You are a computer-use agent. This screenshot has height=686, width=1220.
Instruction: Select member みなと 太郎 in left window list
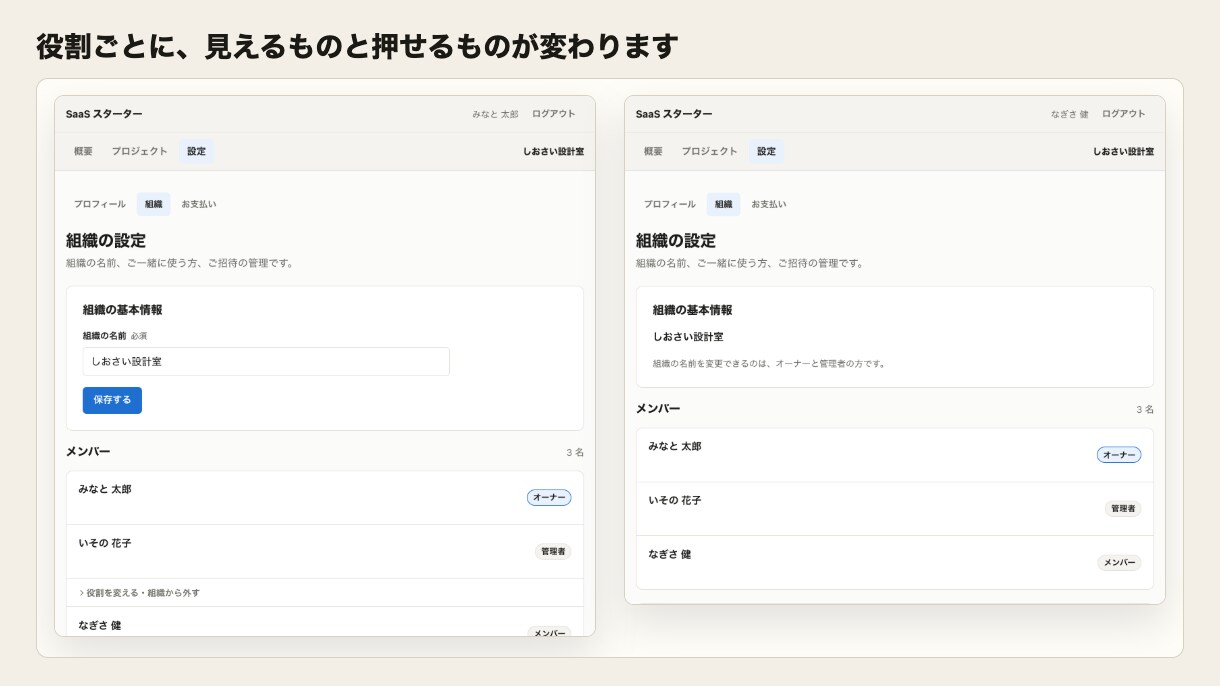(x=105, y=489)
